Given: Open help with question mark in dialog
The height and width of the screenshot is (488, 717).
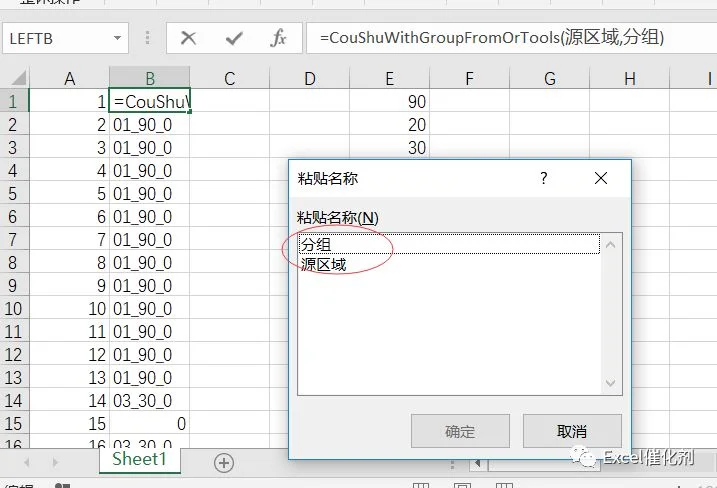Looking at the screenshot, I should 543,178.
